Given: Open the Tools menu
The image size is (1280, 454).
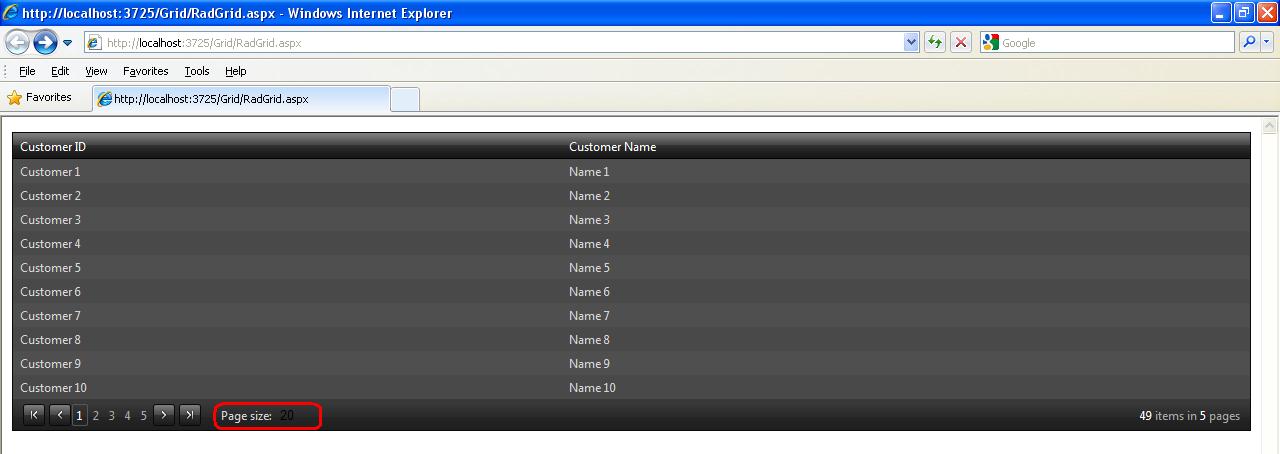Looking at the screenshot, I should point(197,71).
